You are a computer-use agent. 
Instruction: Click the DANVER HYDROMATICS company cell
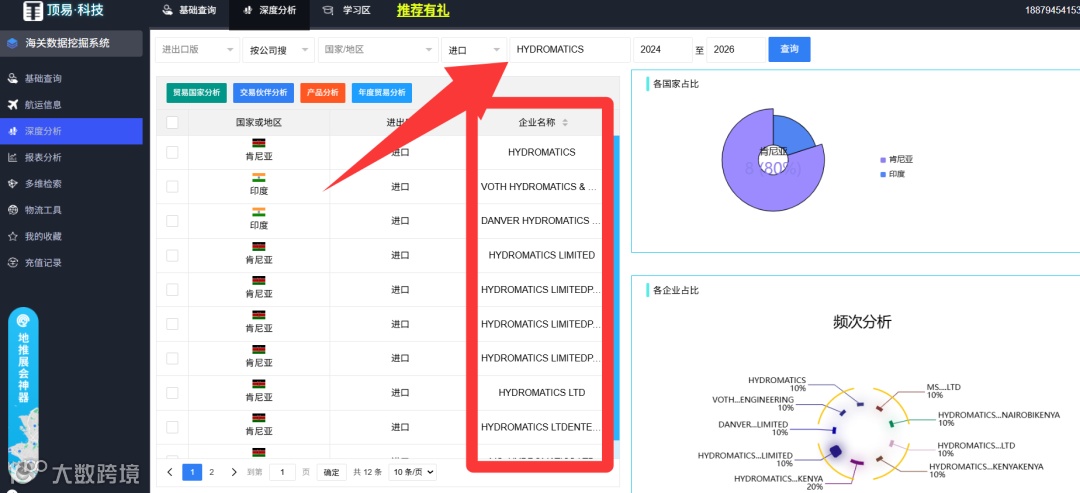point(541,221)
